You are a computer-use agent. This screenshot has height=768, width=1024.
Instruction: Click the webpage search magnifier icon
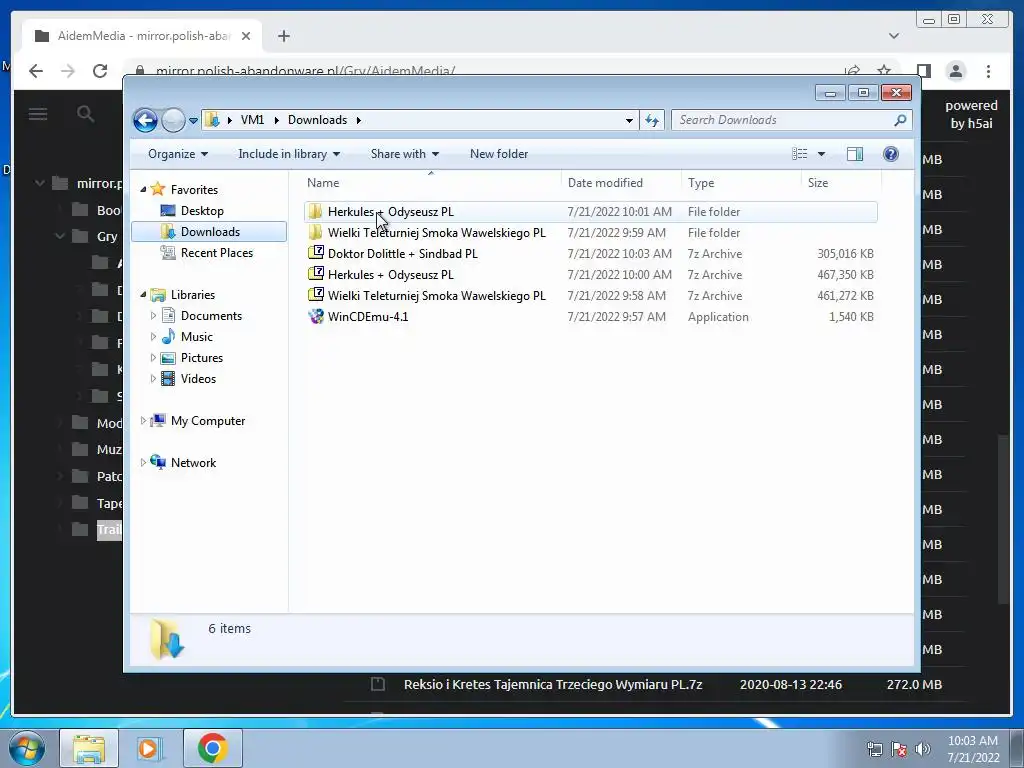click(x=86, y=114)
